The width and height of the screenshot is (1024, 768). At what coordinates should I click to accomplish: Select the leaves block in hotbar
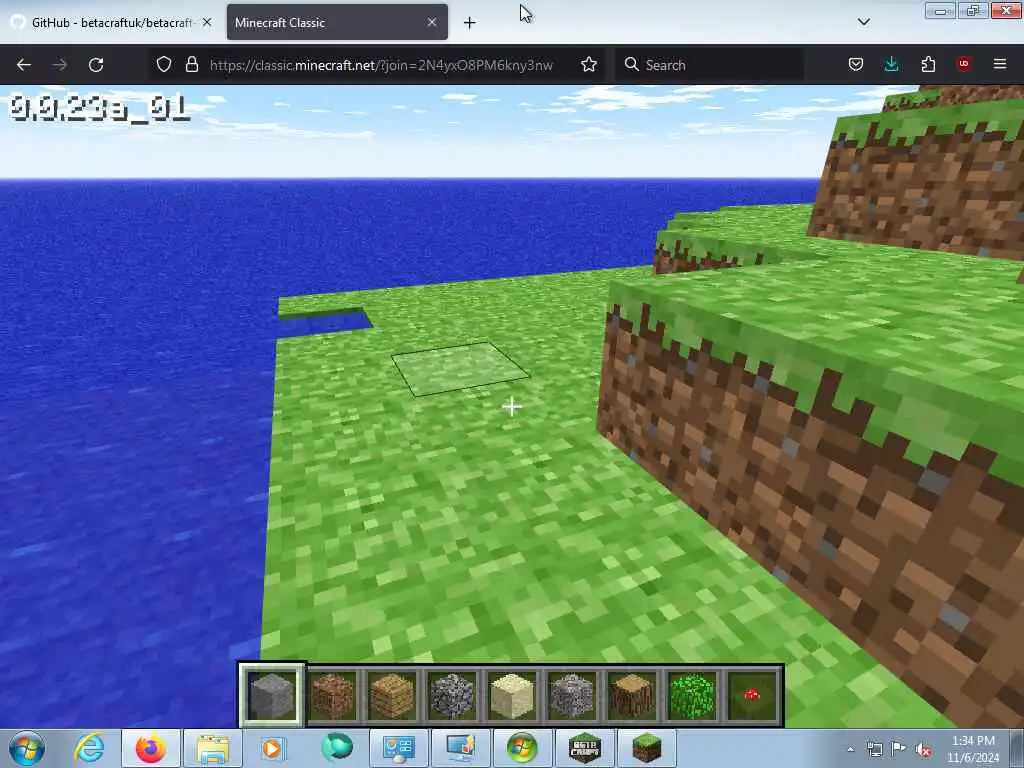click(692, 696)
